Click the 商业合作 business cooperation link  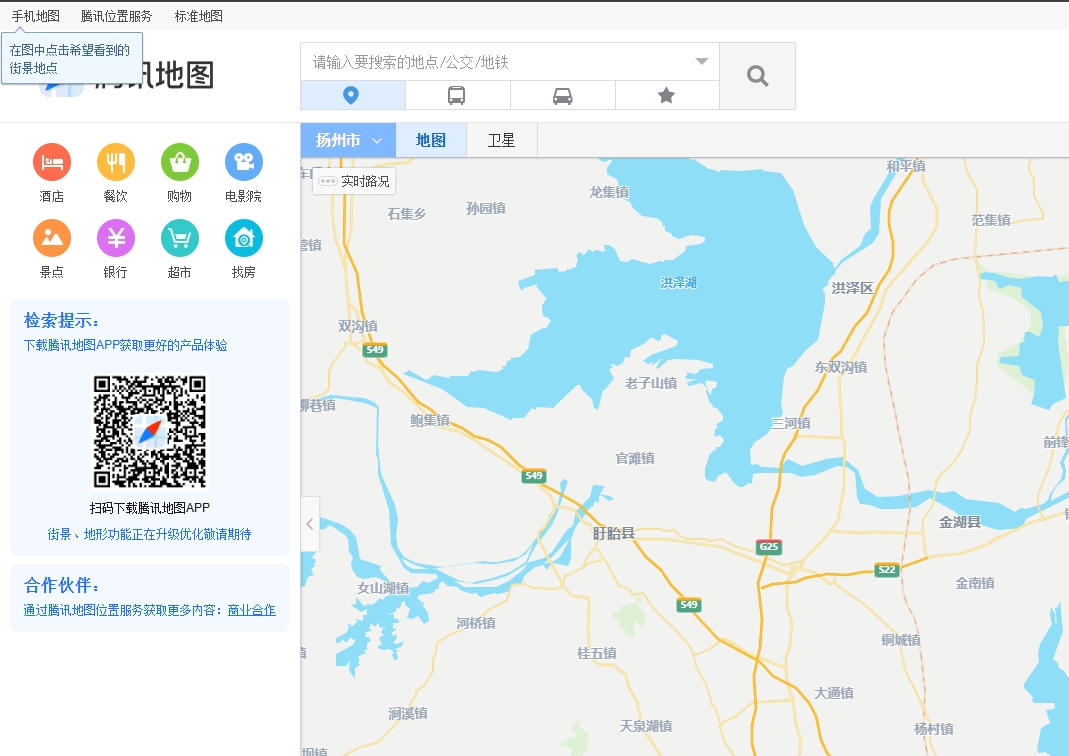pyautogui.click(x=252, y=610)
